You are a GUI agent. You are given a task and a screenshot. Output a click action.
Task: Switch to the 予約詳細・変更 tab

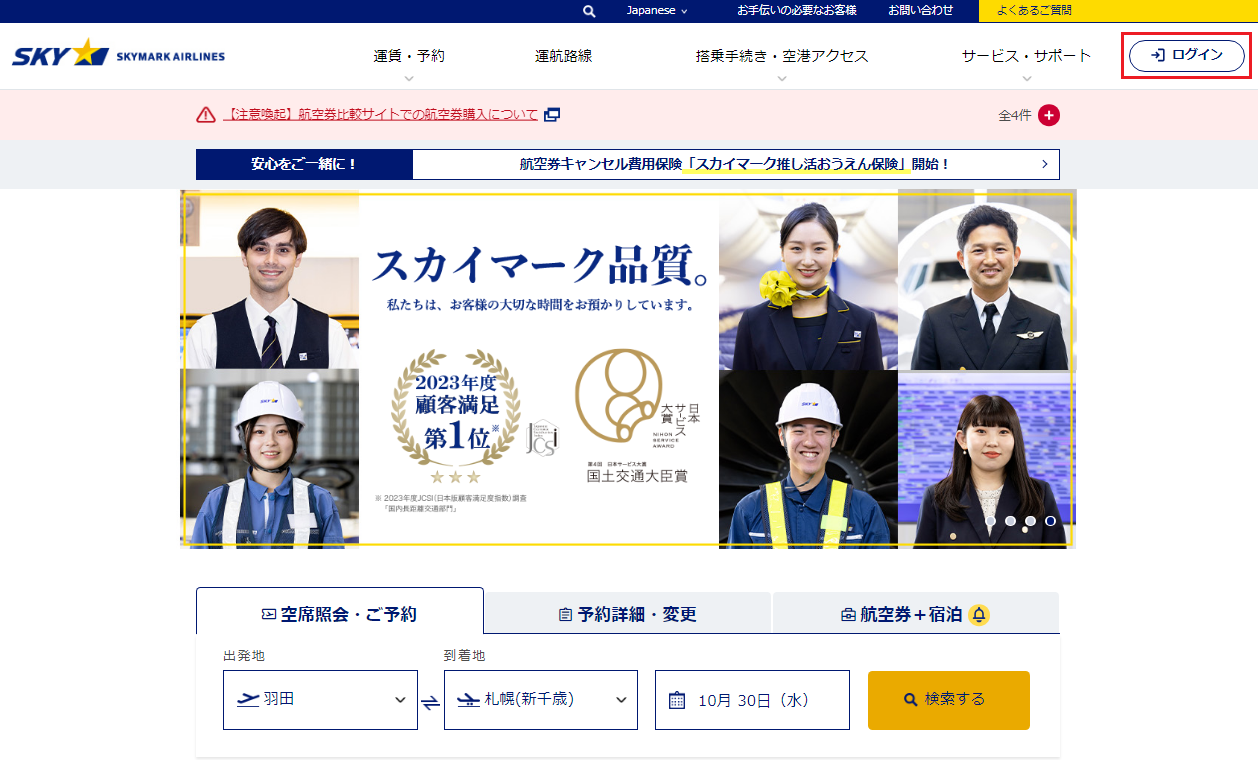pyautogui.click(x=627, y=614)
